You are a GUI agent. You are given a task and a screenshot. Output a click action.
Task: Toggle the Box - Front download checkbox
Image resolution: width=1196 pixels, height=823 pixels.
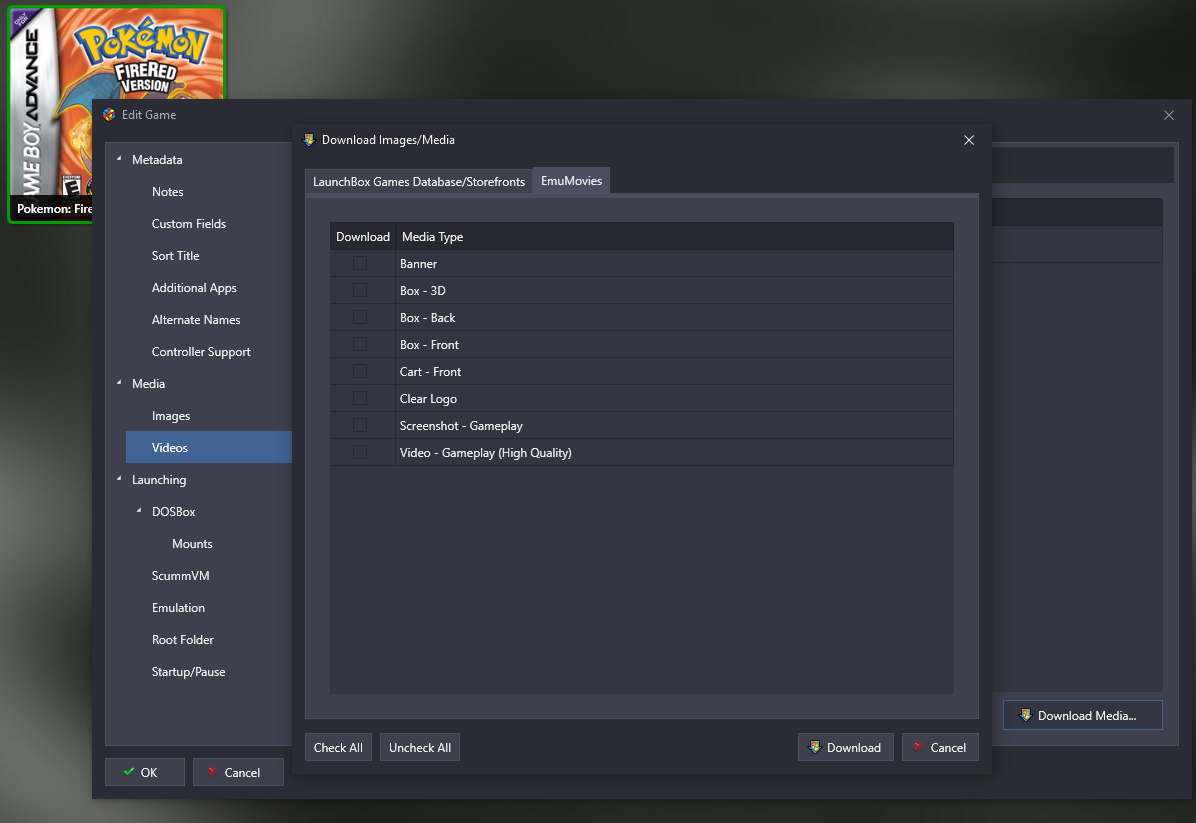tap(360, 345)
